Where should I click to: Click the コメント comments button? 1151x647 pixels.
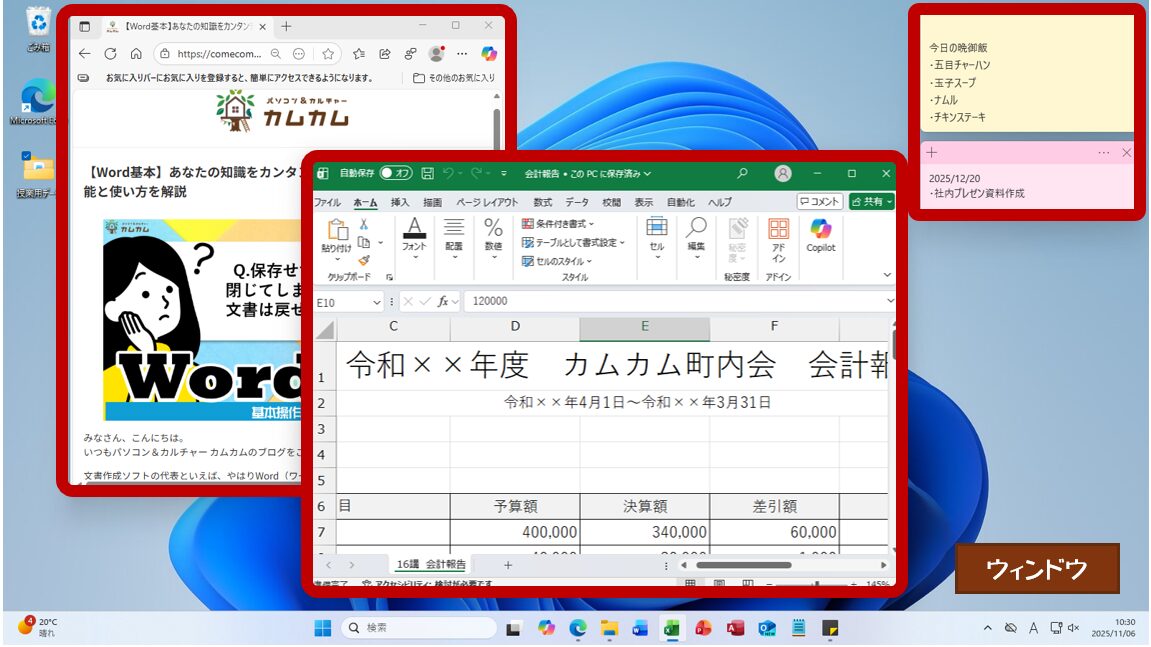(820, 202)
